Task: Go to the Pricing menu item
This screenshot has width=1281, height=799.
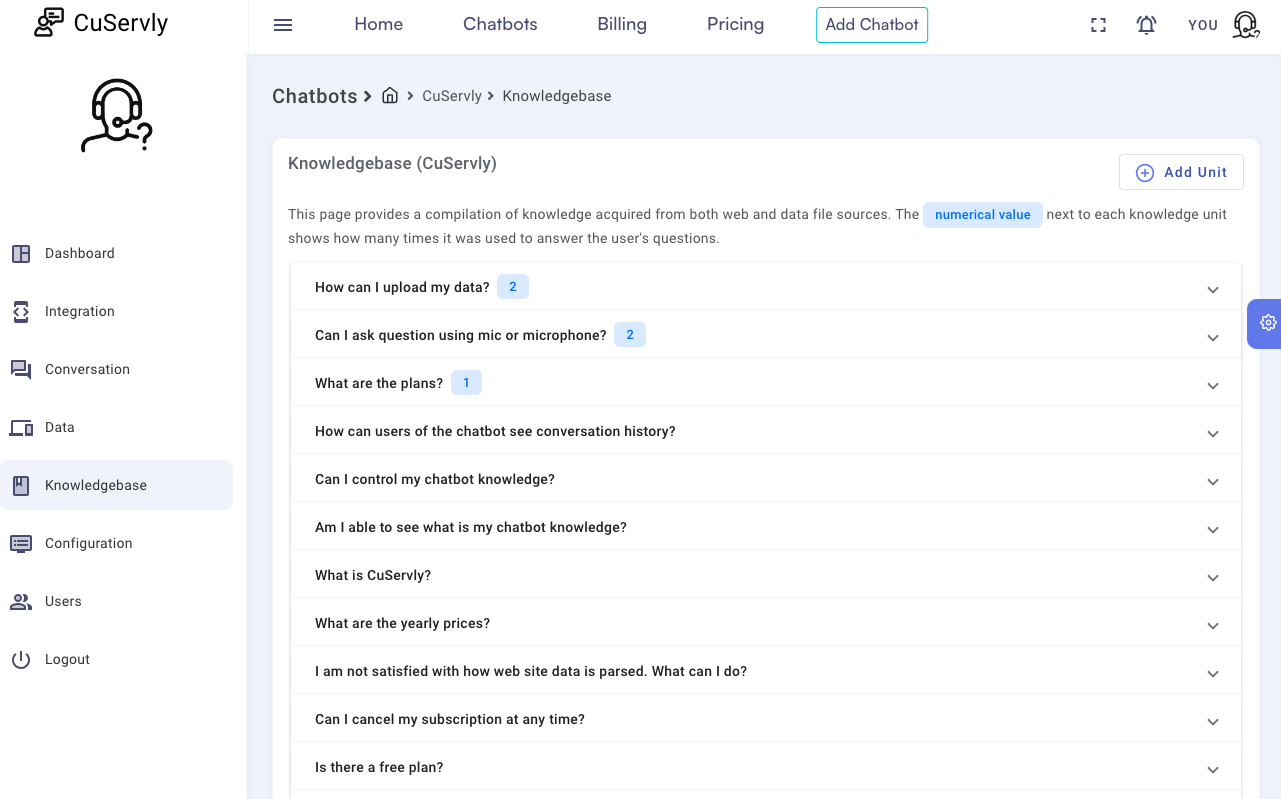Action: coord(735,25)
